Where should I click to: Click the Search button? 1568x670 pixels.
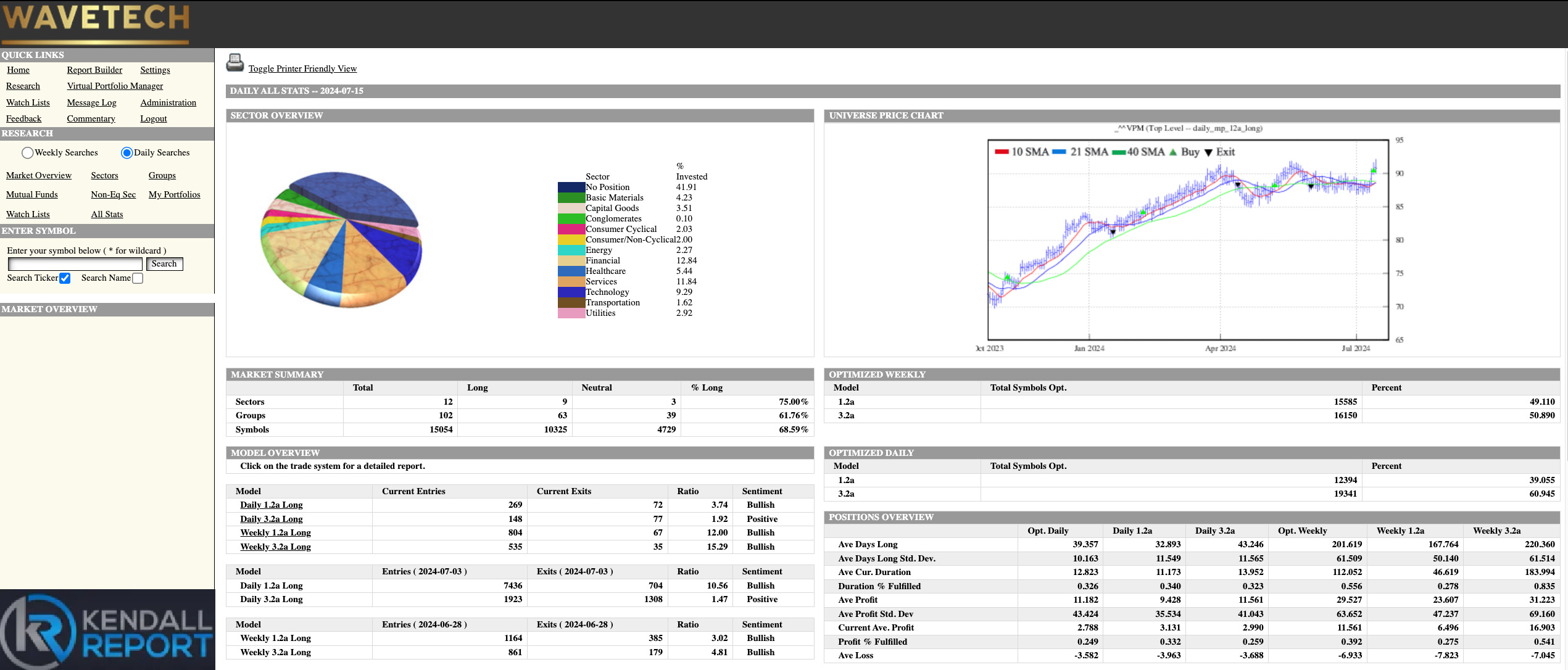click(164, 264)
